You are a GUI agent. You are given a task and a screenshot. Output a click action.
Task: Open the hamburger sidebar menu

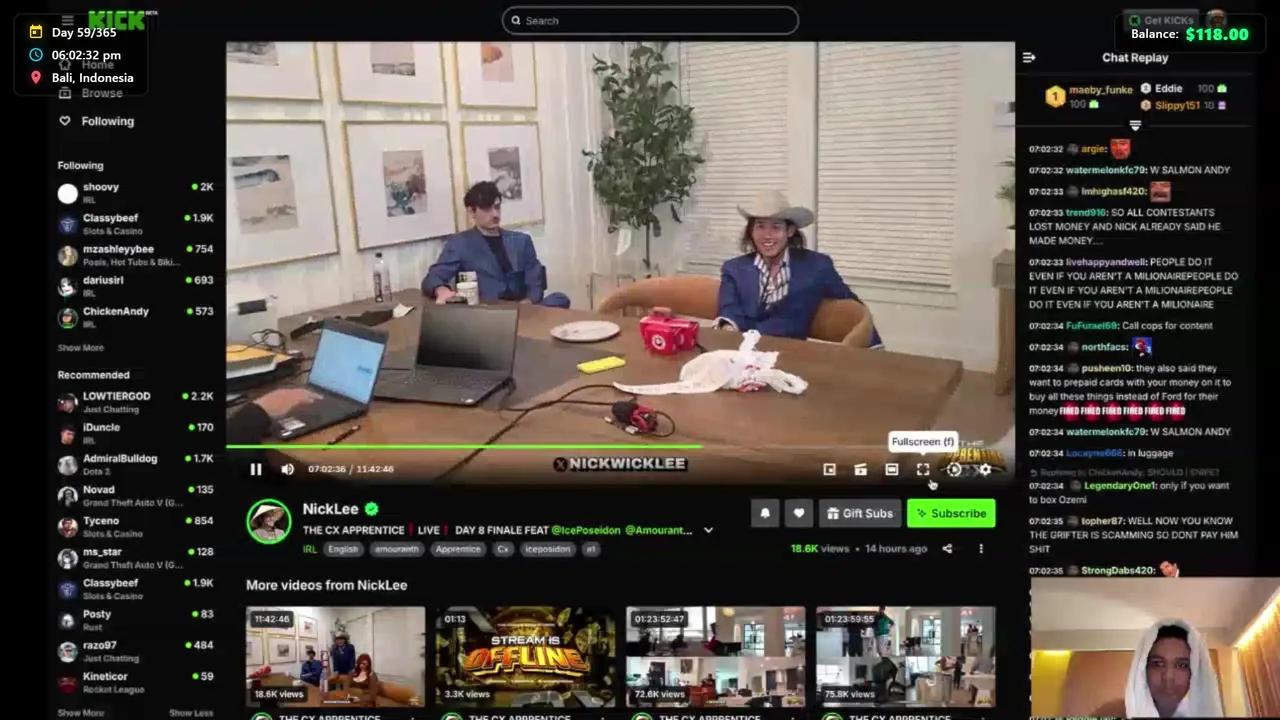pos(67,20)
